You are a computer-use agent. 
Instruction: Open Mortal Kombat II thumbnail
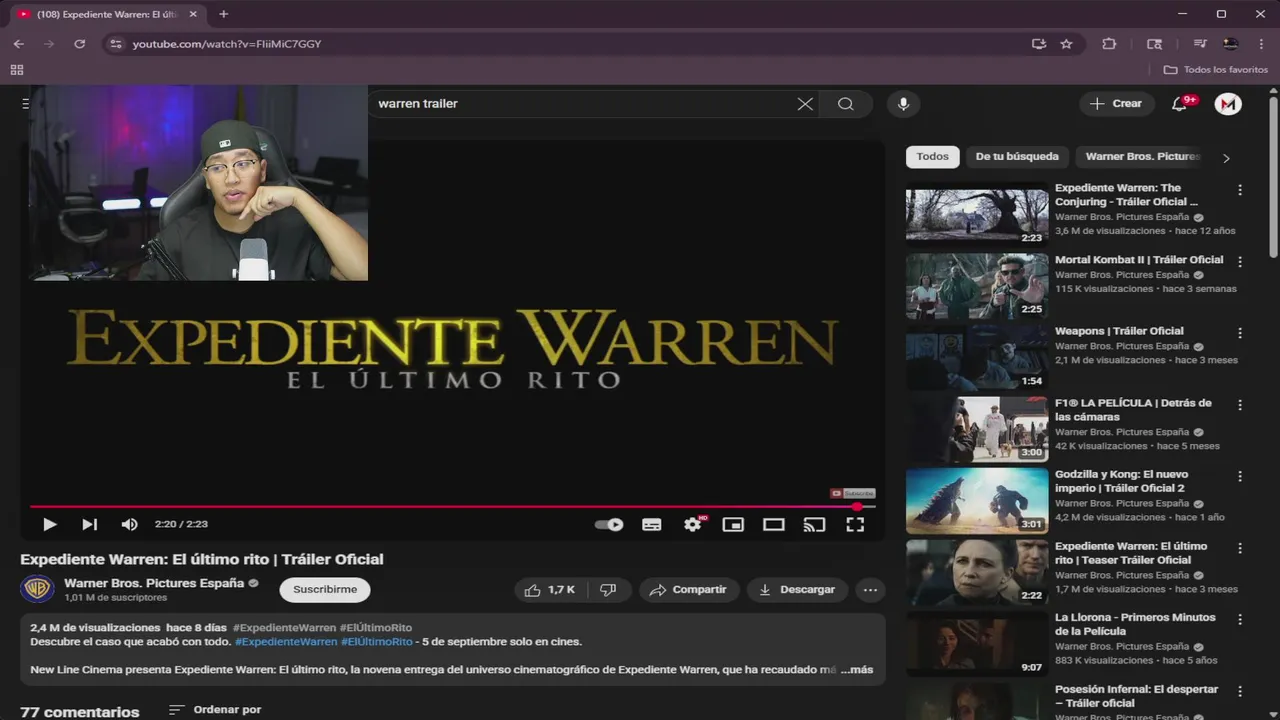point(977,286)
